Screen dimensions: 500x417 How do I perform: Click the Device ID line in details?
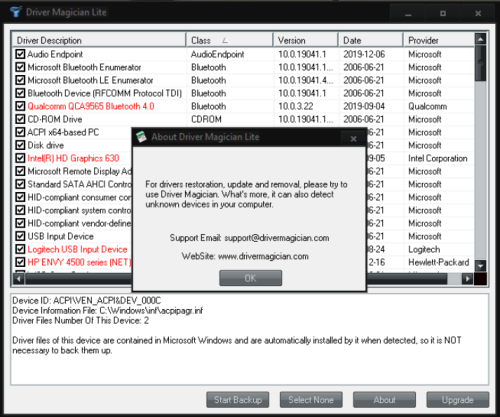tap(87, 300)
